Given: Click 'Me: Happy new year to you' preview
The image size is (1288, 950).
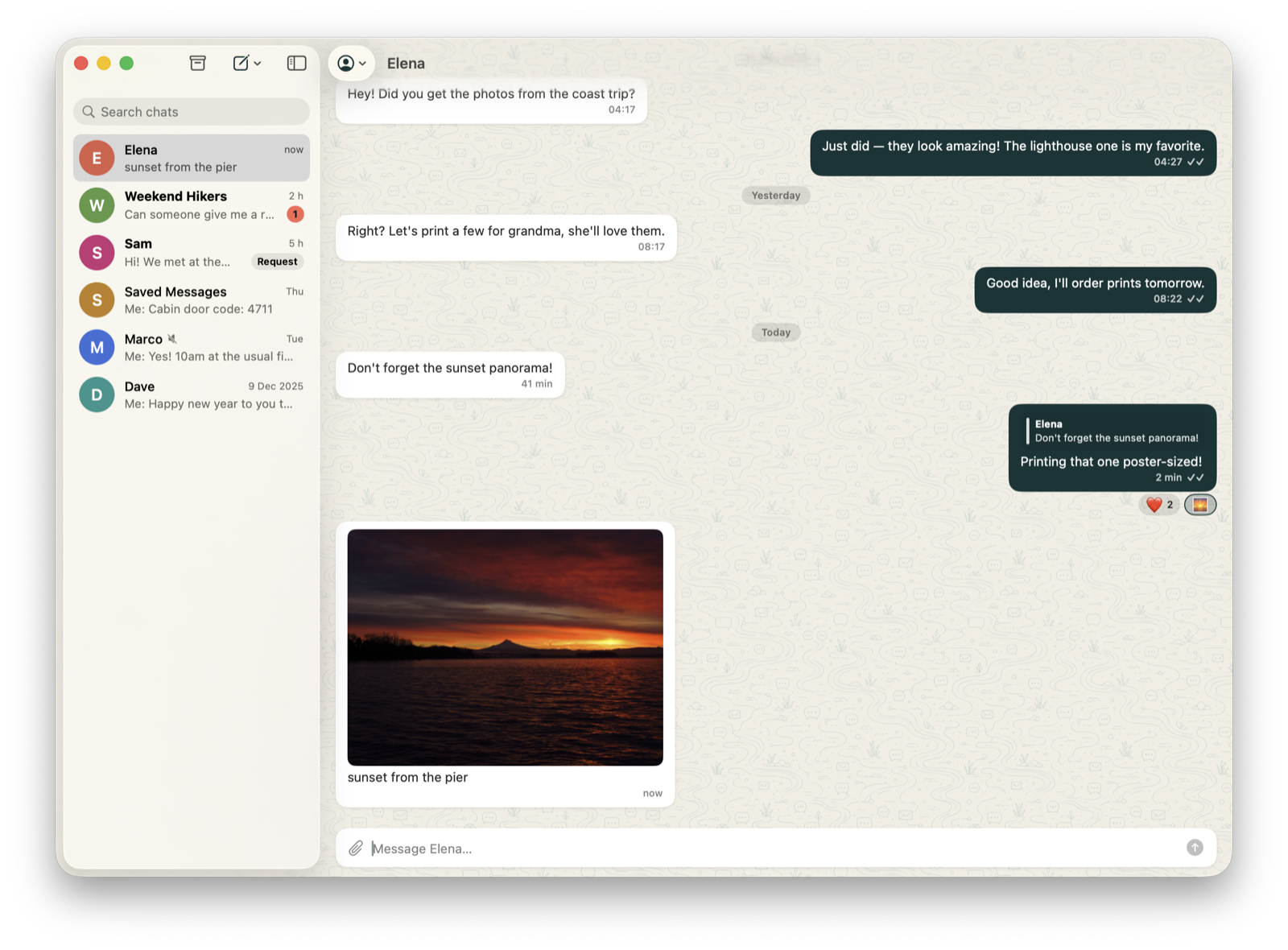Looking at the screenshot, I should click(x=208, y=404).
